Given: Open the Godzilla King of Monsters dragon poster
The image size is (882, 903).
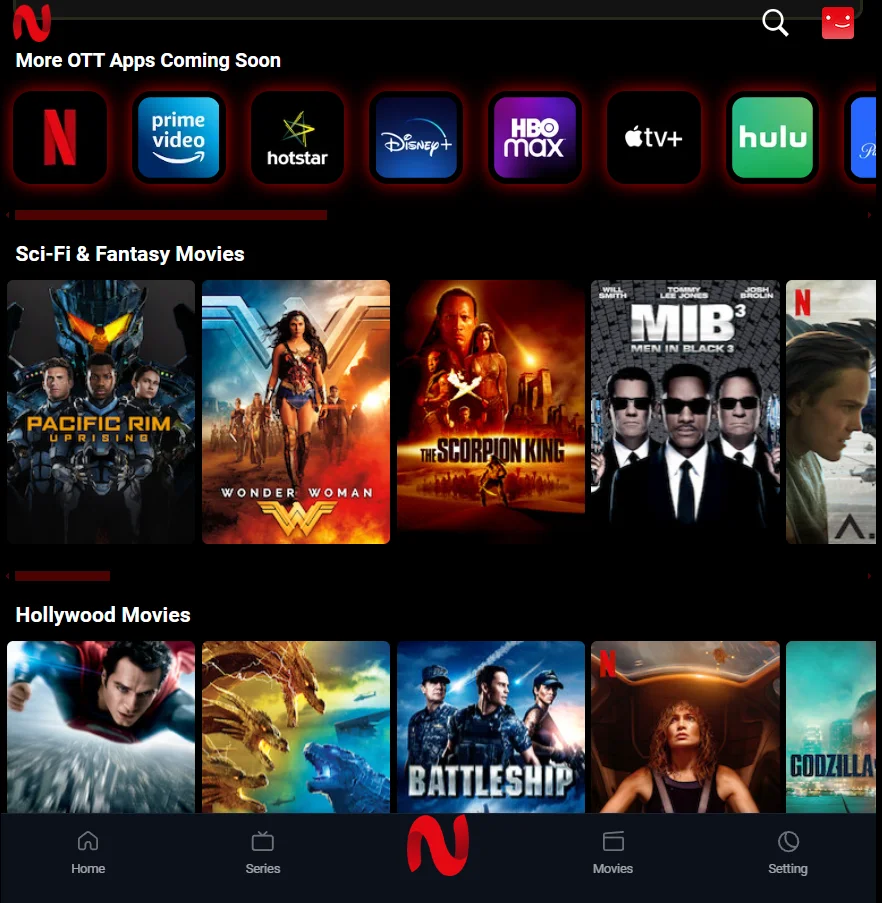Looking at the screenshot, I should click(296, 727).
